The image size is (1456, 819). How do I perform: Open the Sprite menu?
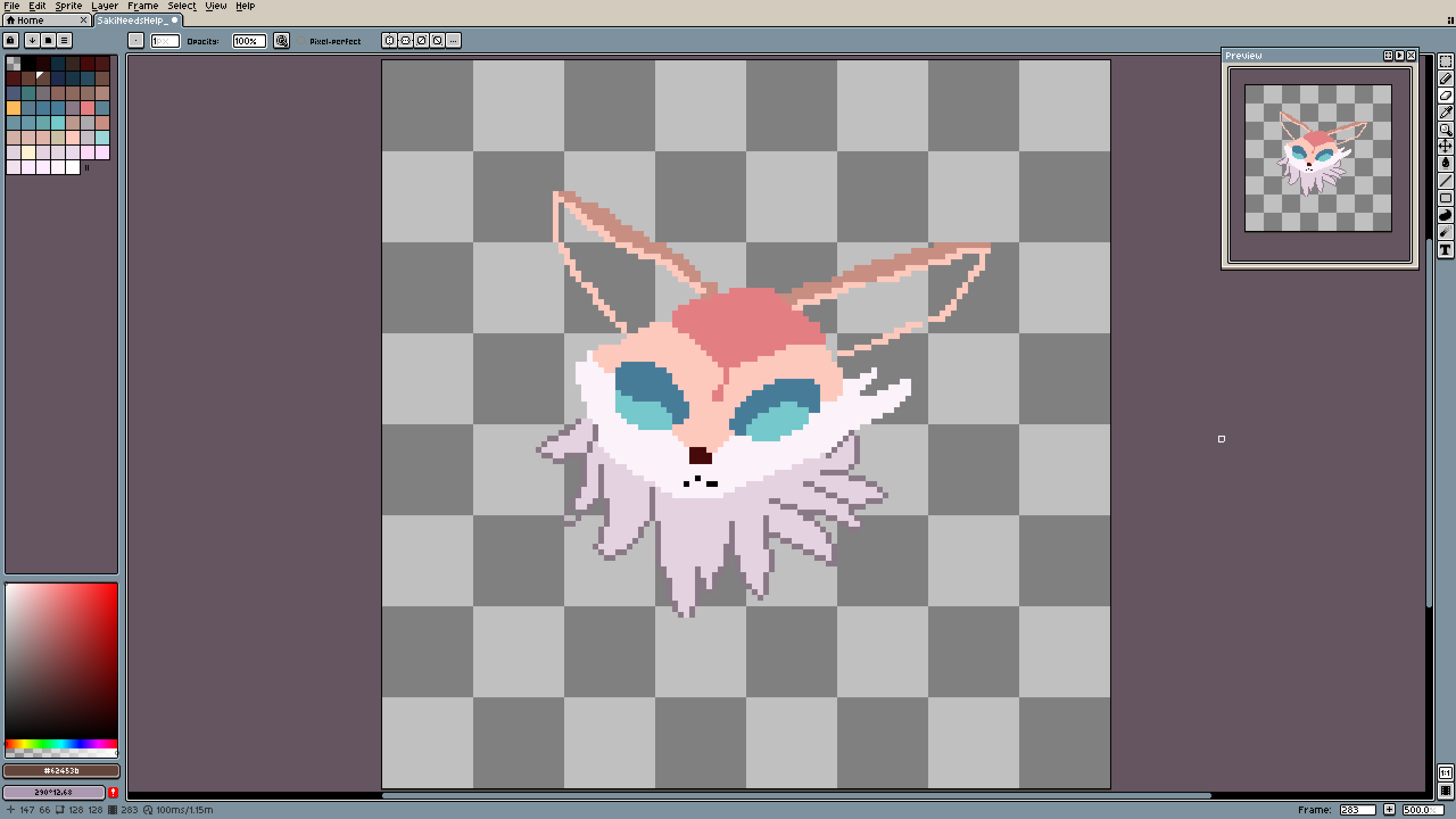click(69, 6)
